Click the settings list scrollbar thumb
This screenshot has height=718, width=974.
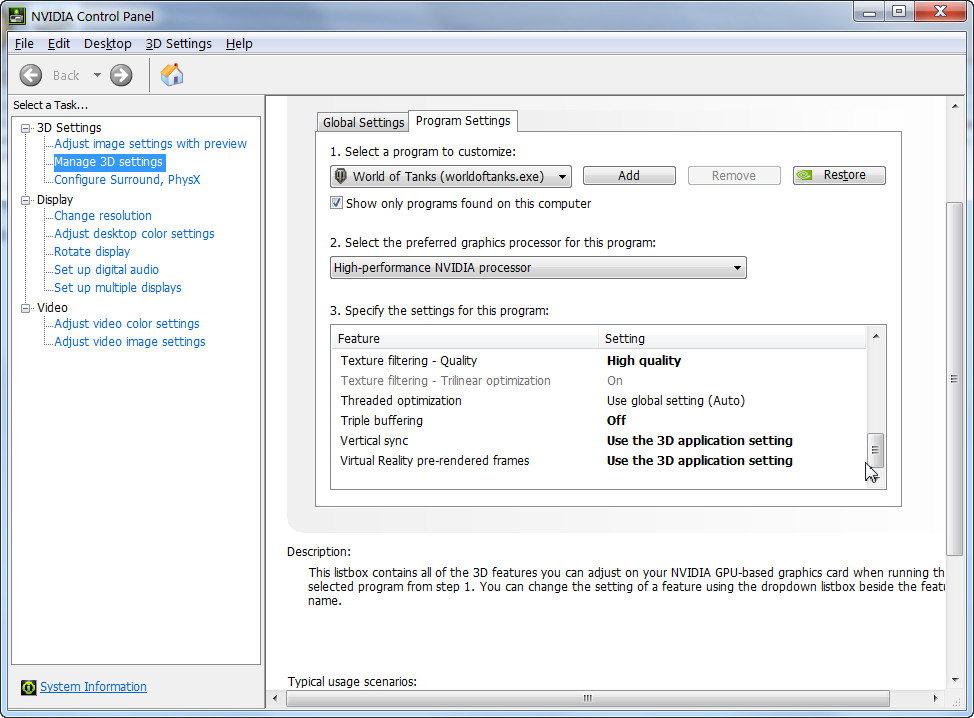point(875,449)
